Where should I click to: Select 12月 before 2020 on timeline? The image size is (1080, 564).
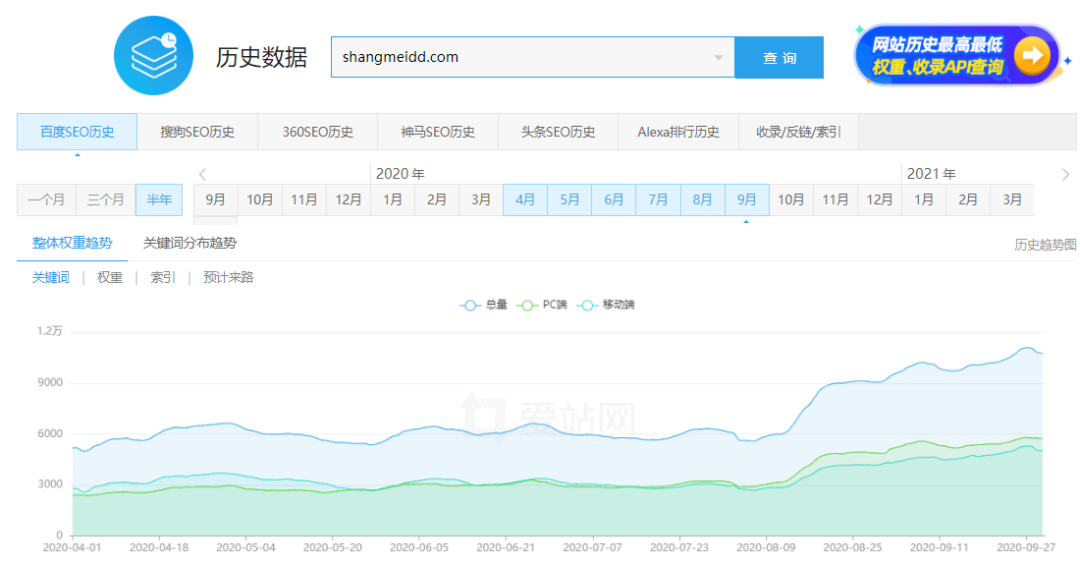click(x=349, y=200)
